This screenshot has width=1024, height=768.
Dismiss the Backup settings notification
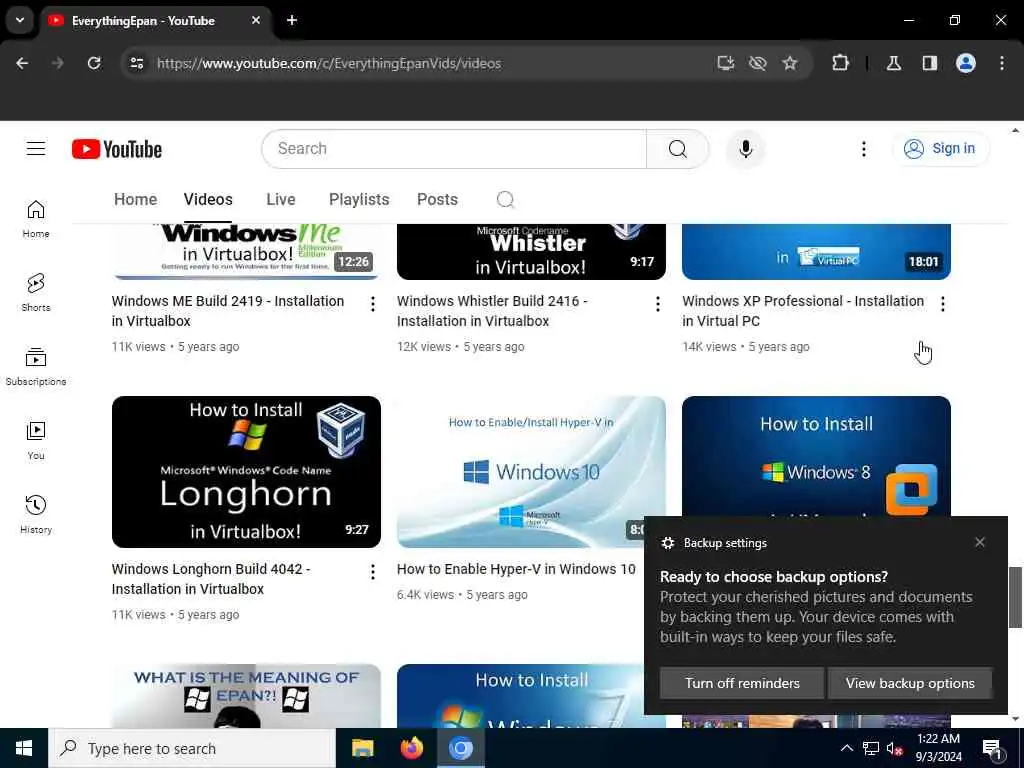pyautogui.click(x=980, y=542)
